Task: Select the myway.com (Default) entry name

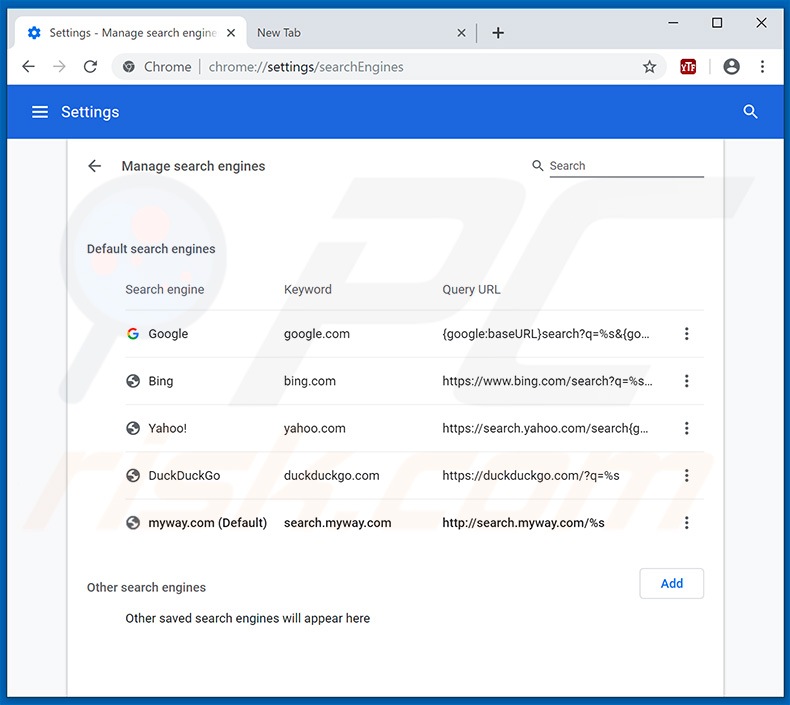Action: pyautogui.click(x=208, y=523)
